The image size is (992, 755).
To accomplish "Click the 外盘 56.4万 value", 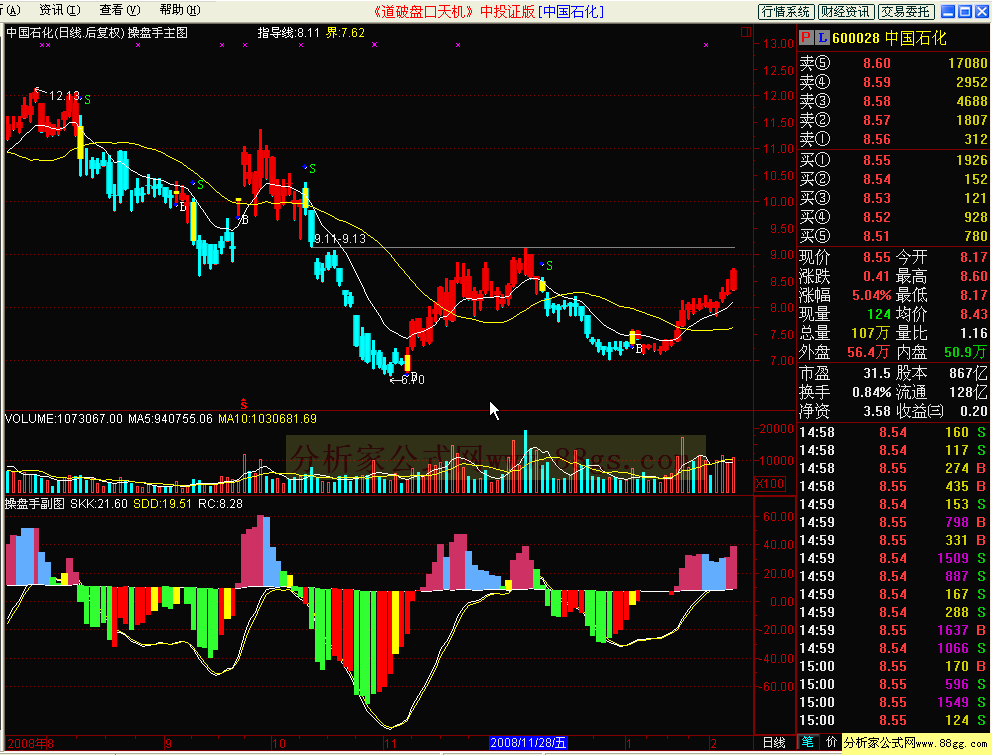I will click(x=868, y=352).
